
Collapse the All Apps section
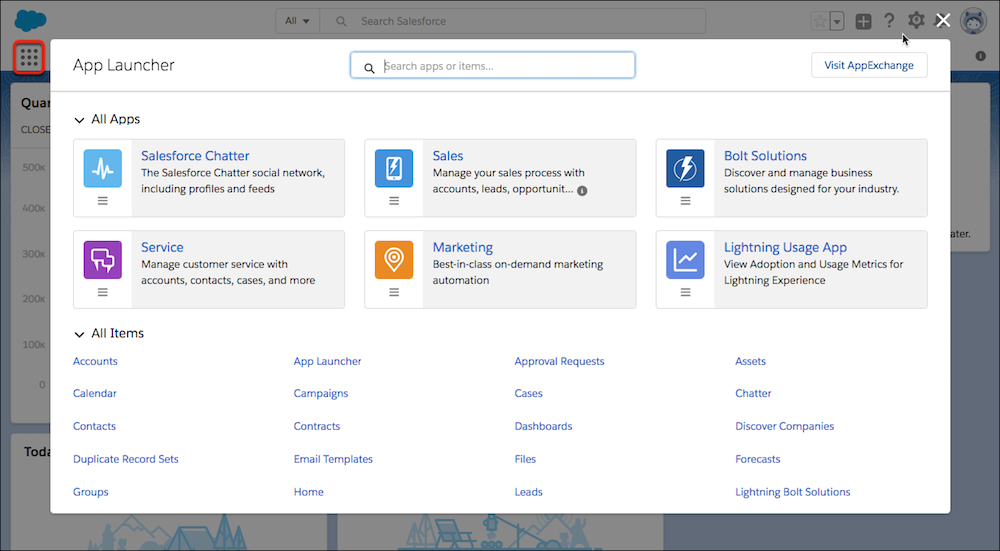(79, 120)
